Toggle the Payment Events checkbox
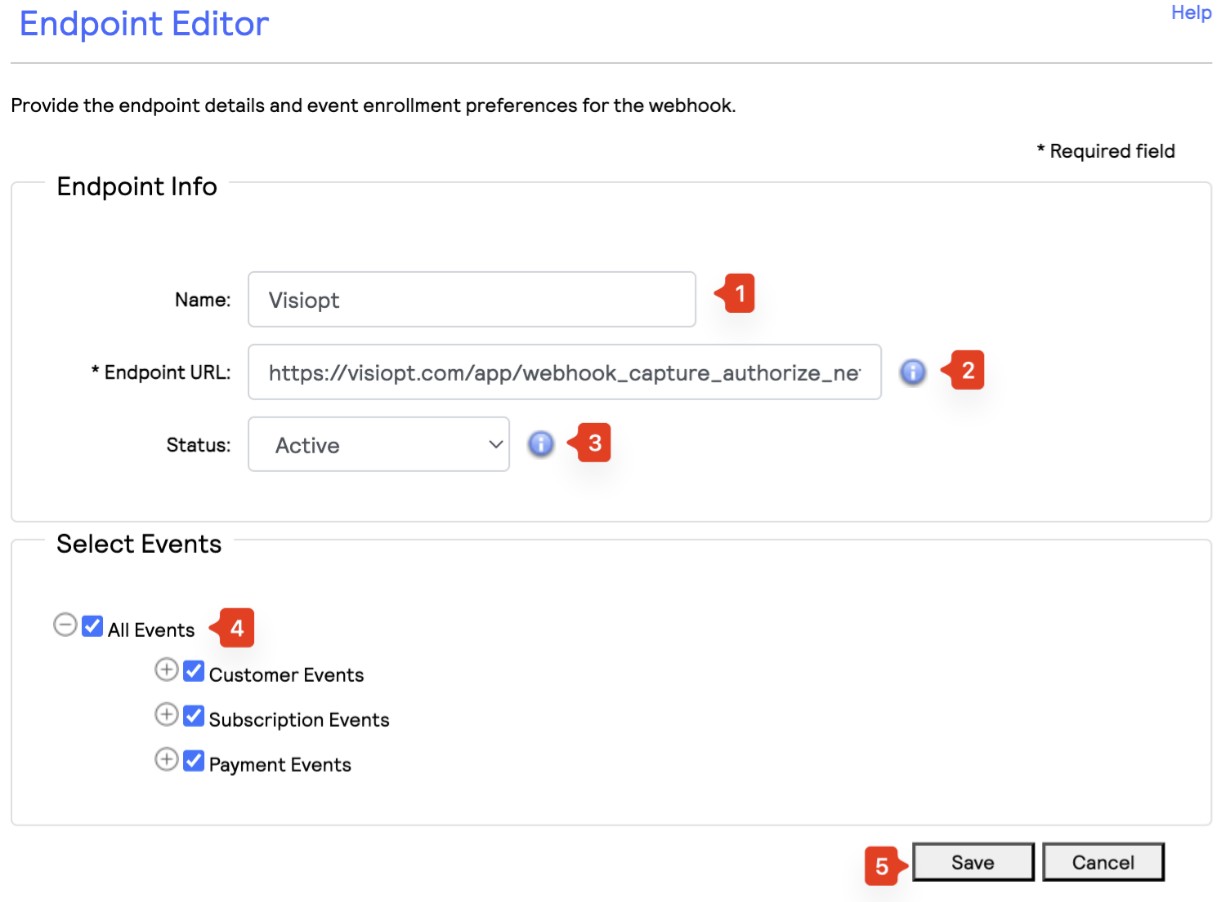 [194, 761]
